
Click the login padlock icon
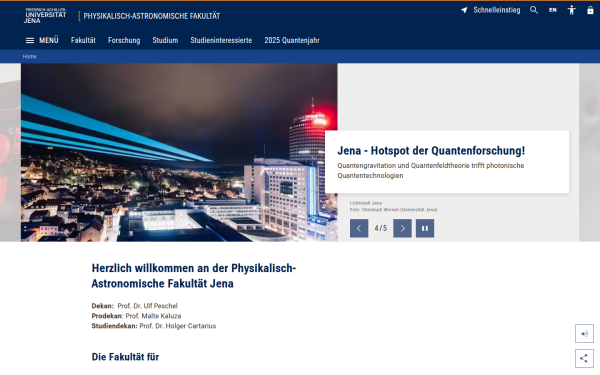pyautogui.click(x=590, y=10)
